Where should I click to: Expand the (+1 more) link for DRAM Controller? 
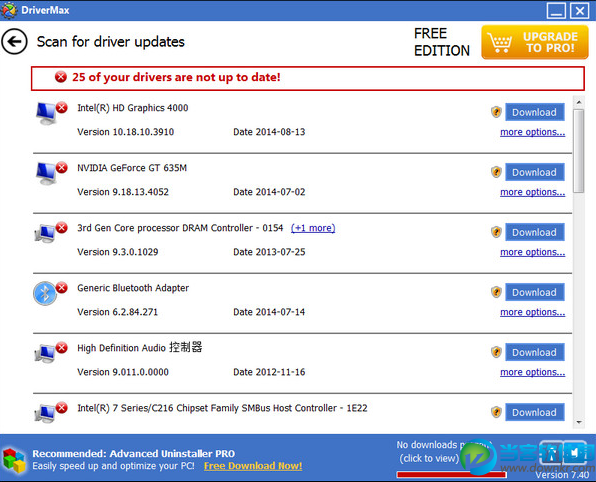313,228
